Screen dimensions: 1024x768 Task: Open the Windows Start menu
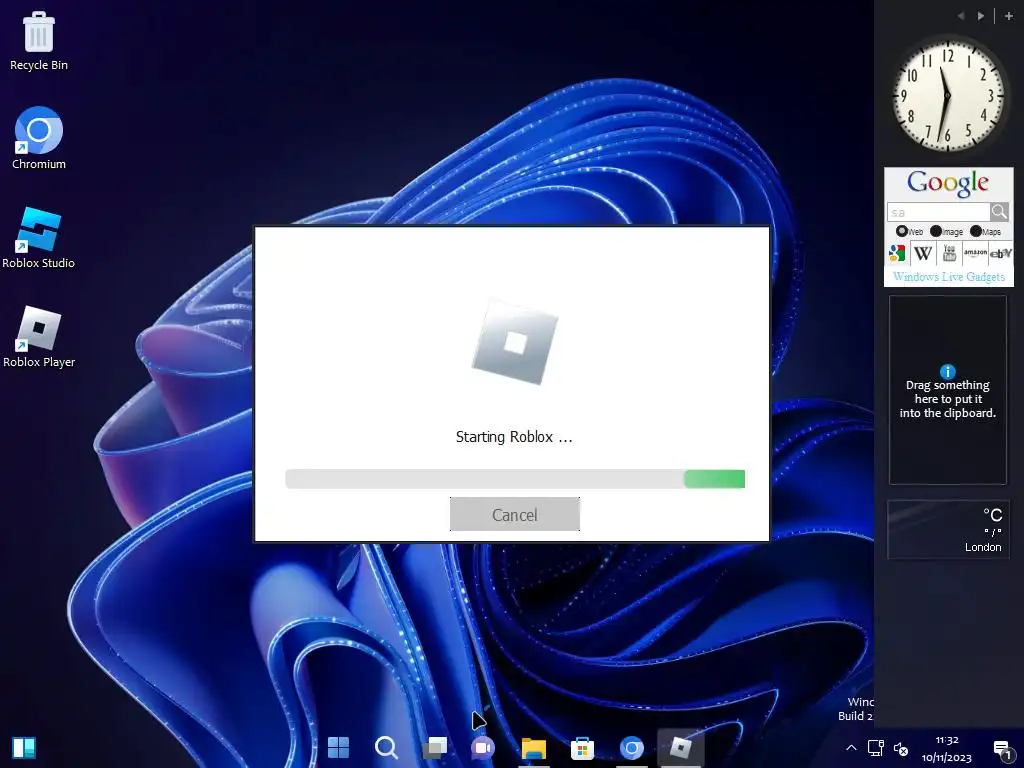(338, 747)
